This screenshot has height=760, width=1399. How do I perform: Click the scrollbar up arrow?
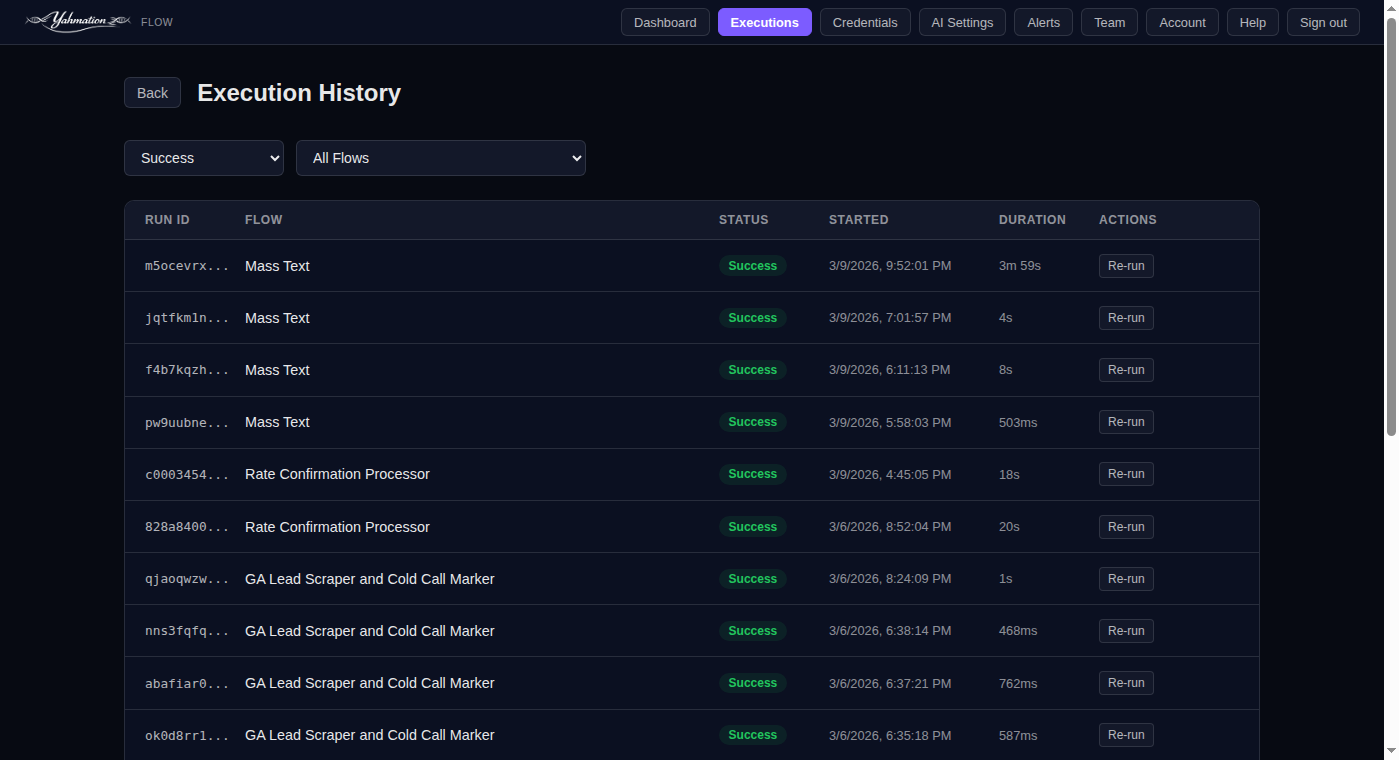coord(1391,7)
